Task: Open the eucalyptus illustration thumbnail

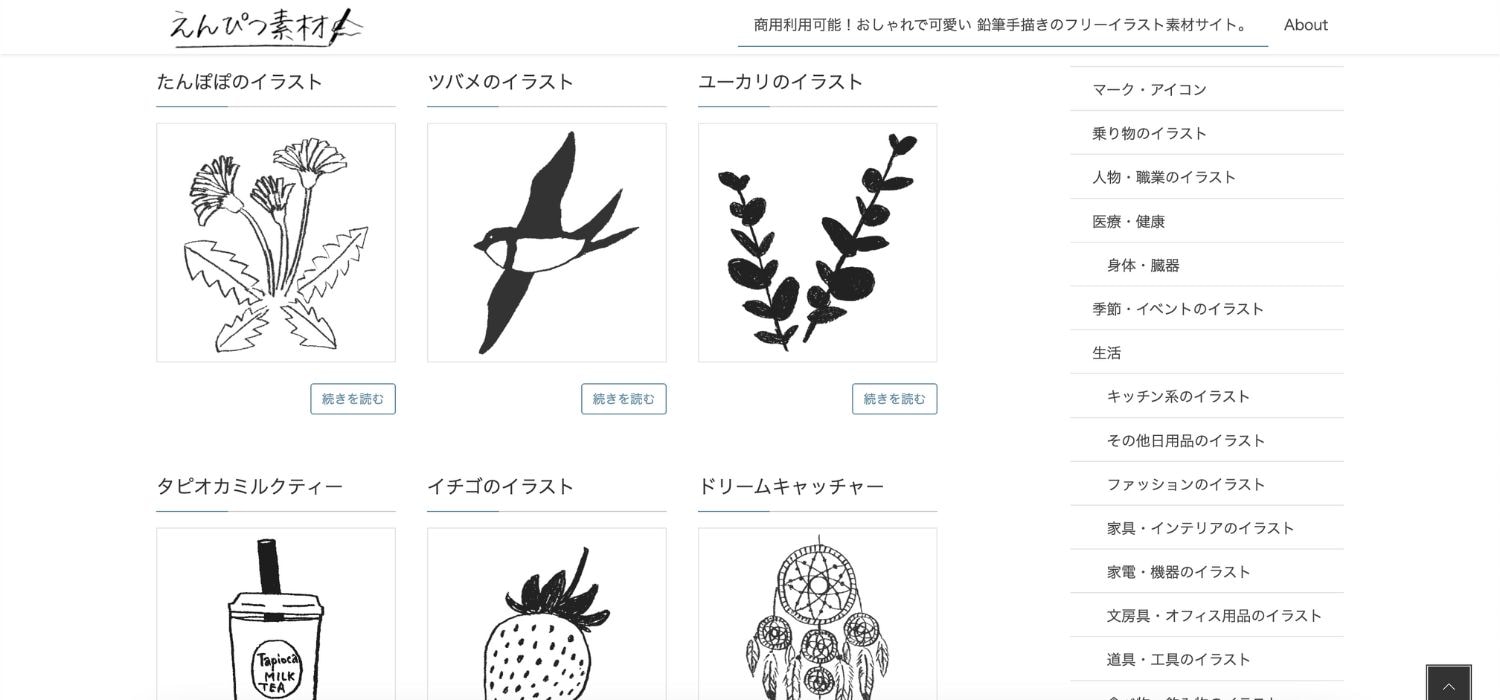Action: pyautogui.click(x=818, y=243)
